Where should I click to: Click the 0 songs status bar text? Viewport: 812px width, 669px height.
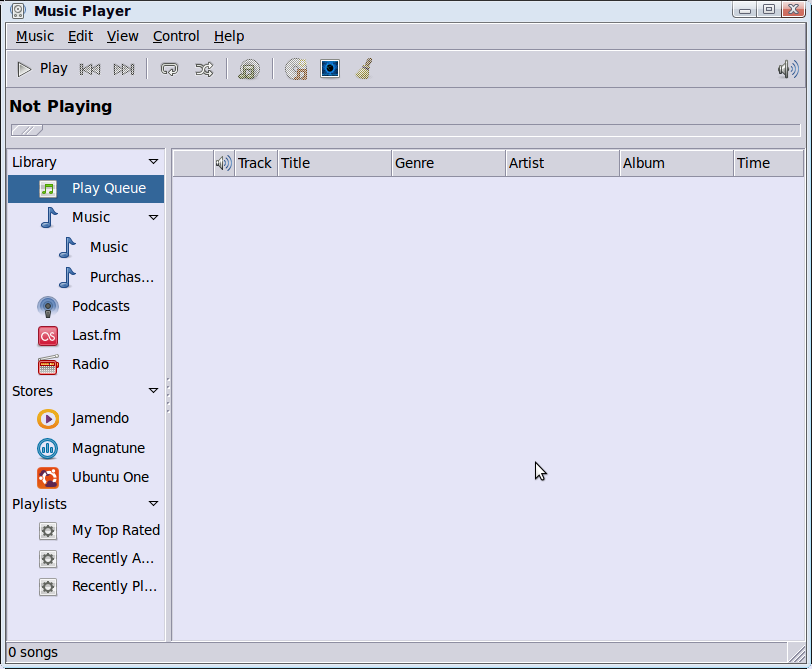click(33, 652)
